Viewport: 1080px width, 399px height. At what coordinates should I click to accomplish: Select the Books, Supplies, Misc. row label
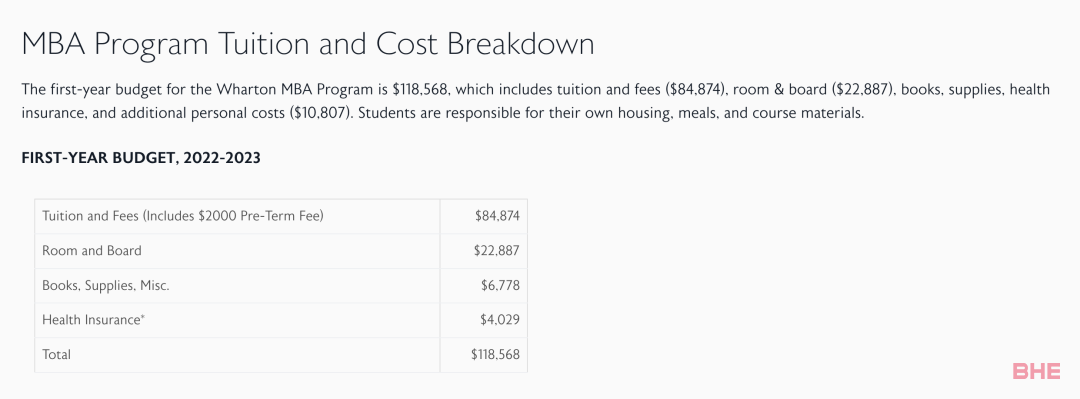pyautogui.click(x=105, y=285)
